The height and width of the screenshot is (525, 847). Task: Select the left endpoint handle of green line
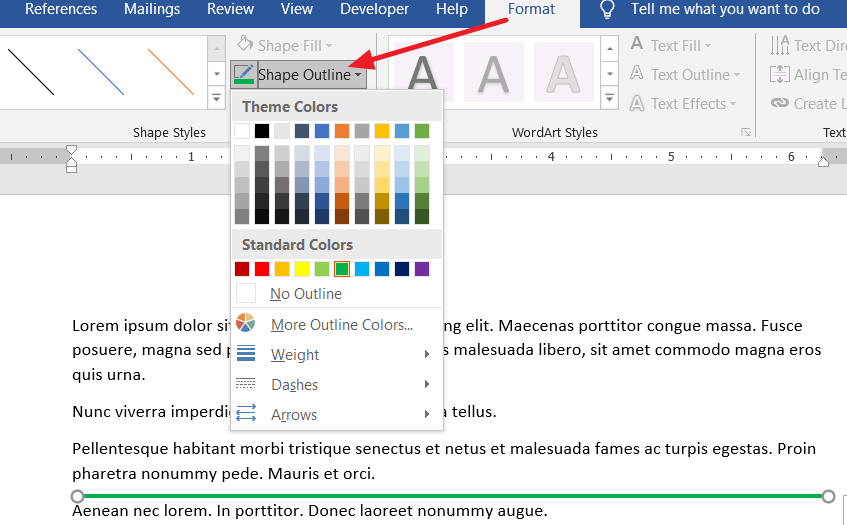77,496
